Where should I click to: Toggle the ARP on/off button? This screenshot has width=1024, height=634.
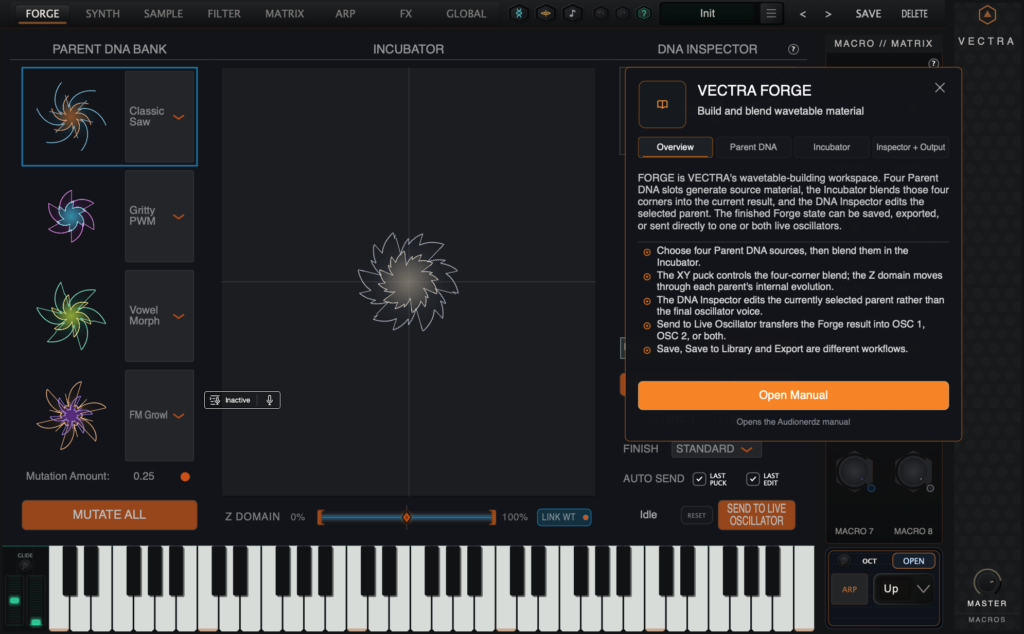click(849, 589)
